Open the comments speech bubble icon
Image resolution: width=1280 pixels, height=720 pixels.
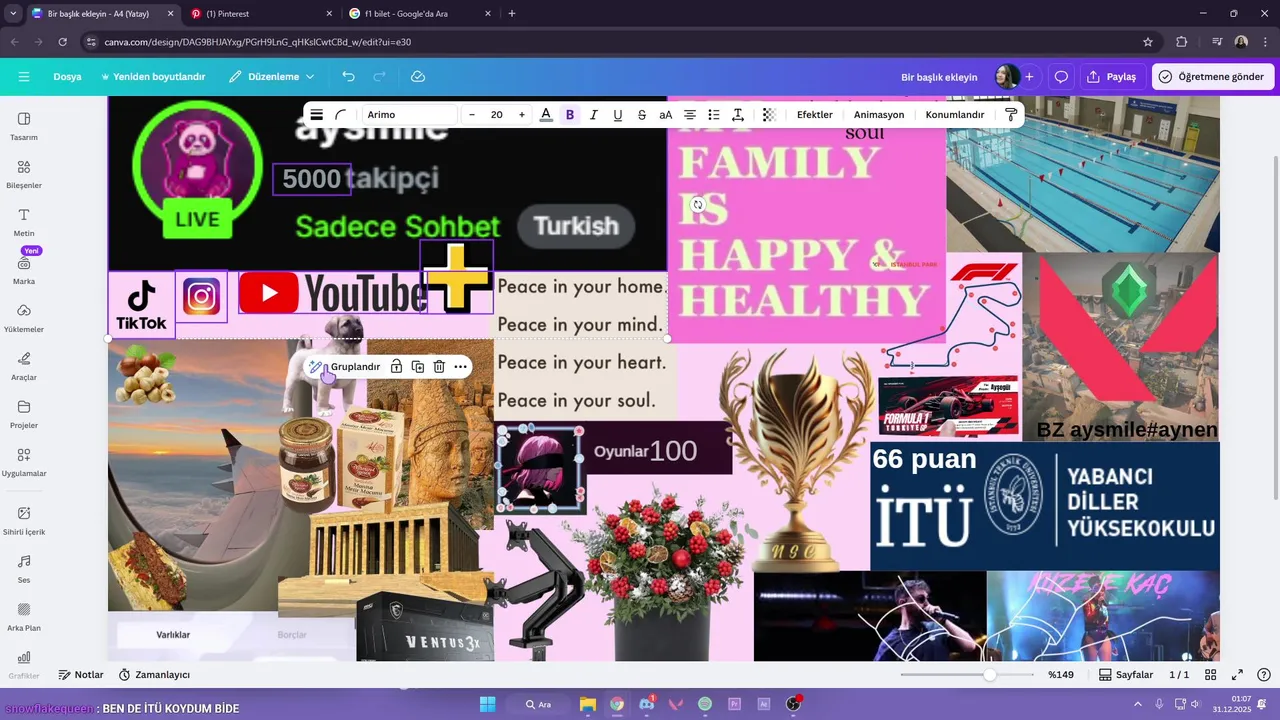pos(1061,77)
